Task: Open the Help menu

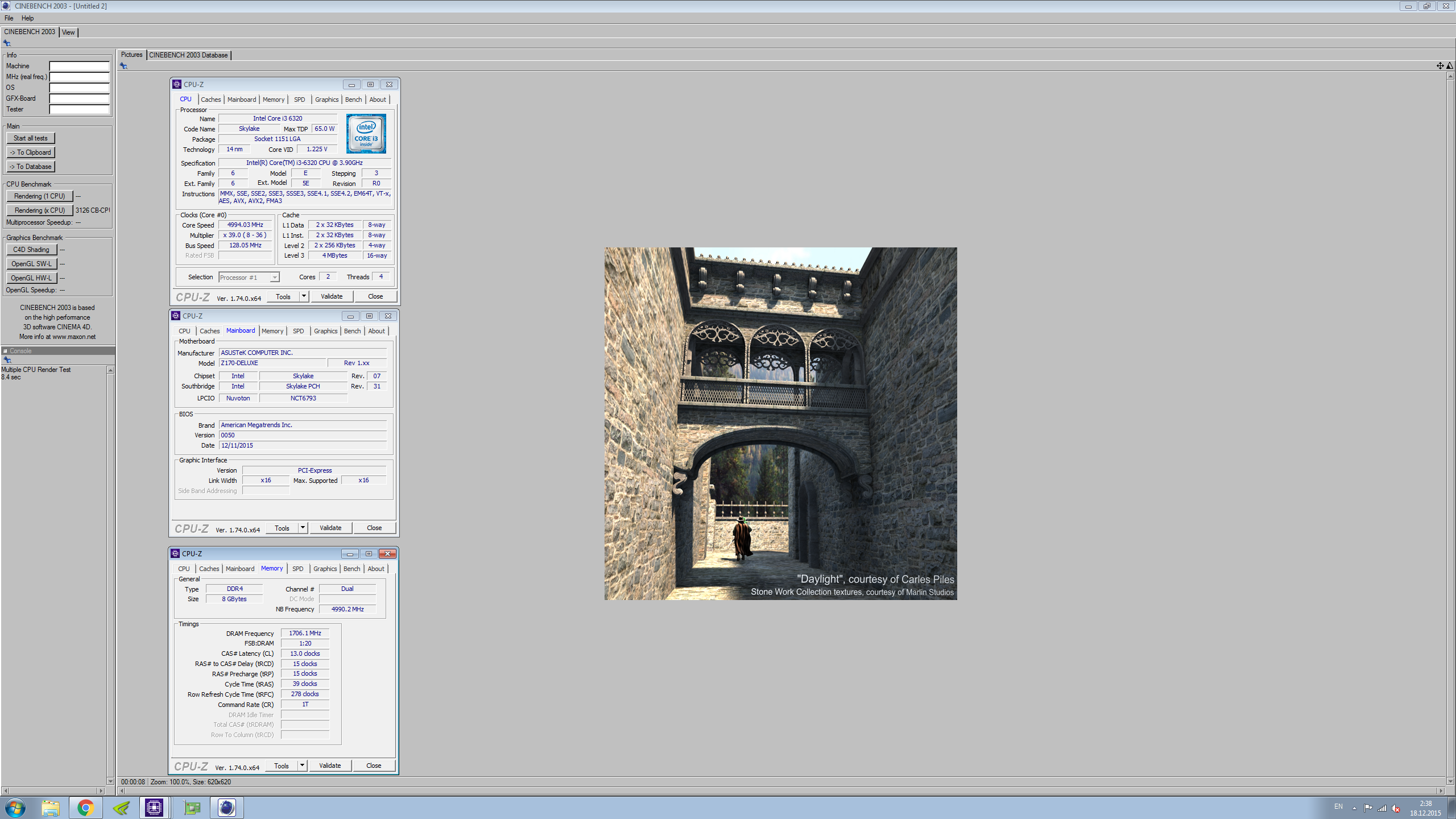Action: pos(27,18)
